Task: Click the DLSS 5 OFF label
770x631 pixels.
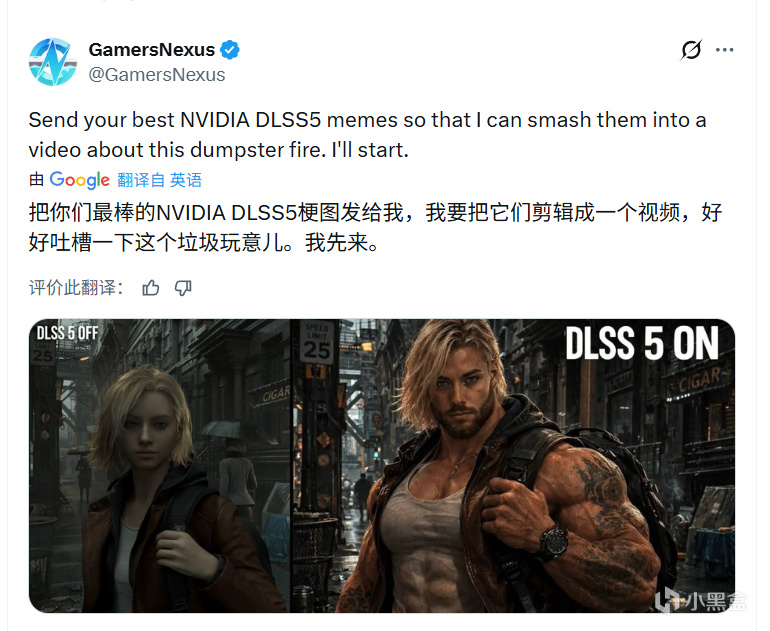Action: (x=68, y=333)
